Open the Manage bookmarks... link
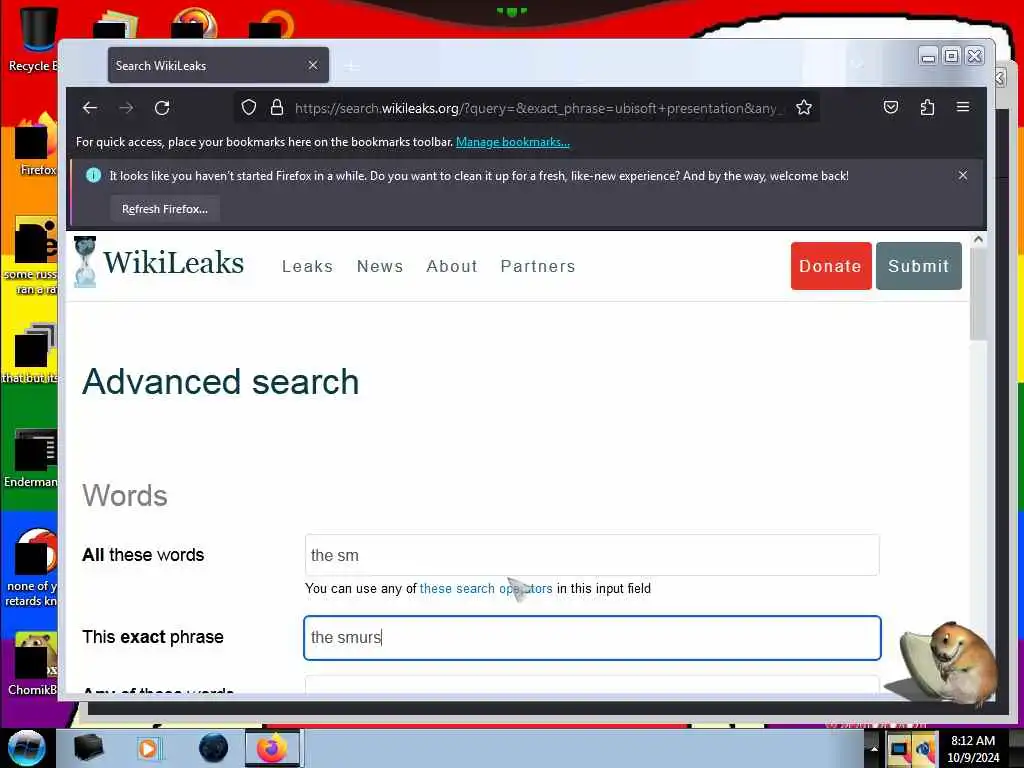 [513, 142]
